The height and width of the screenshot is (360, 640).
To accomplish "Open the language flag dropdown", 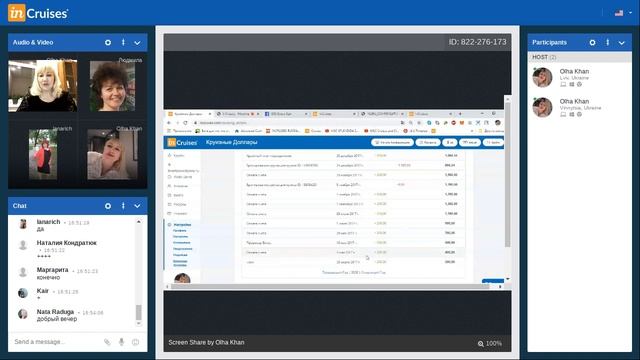I will (x=623, y=13).
